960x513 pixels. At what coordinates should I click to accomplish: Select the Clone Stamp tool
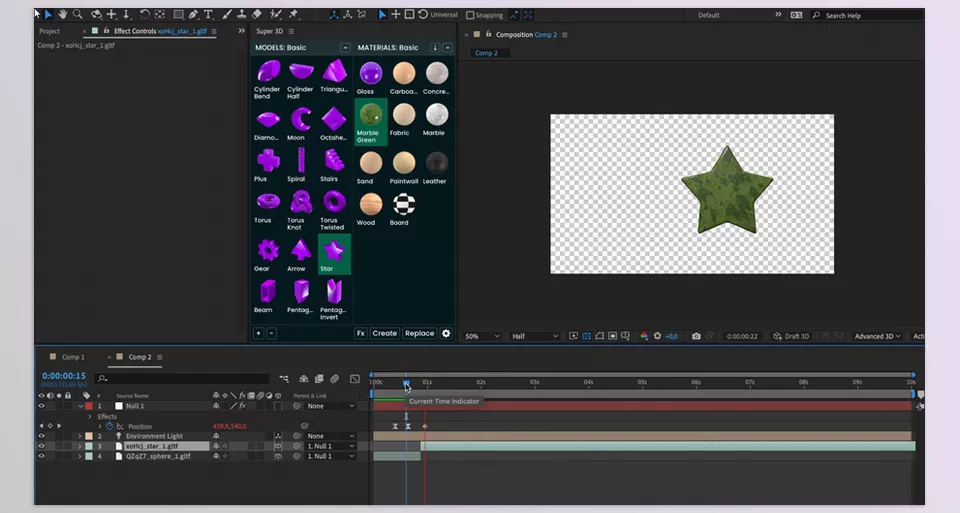tap(242, 14)
